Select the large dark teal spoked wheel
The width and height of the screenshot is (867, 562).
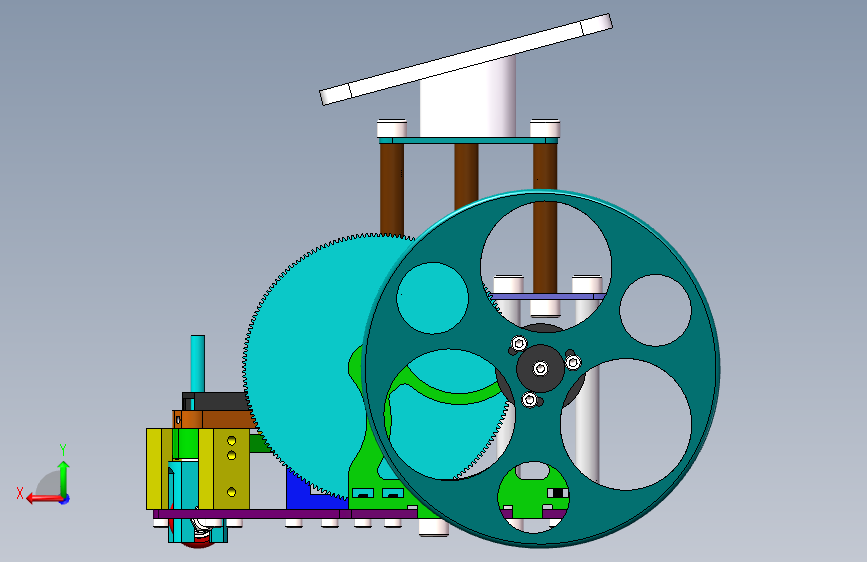[x=541, y=368]
